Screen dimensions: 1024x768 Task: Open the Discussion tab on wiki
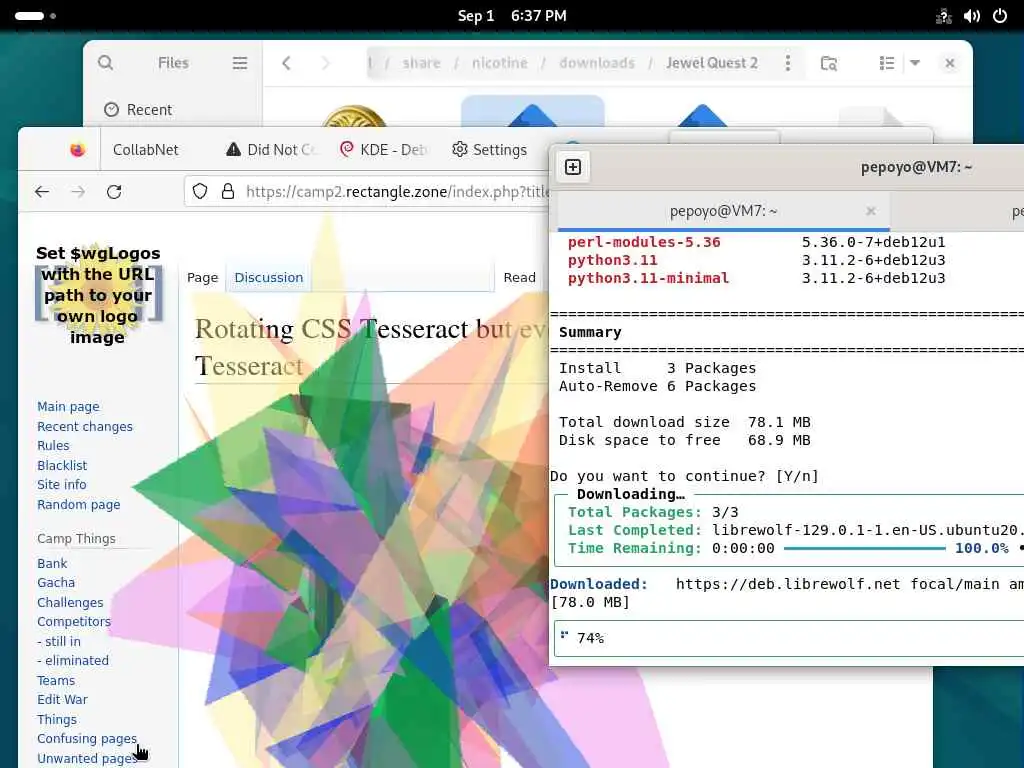[x=268, y=278]
